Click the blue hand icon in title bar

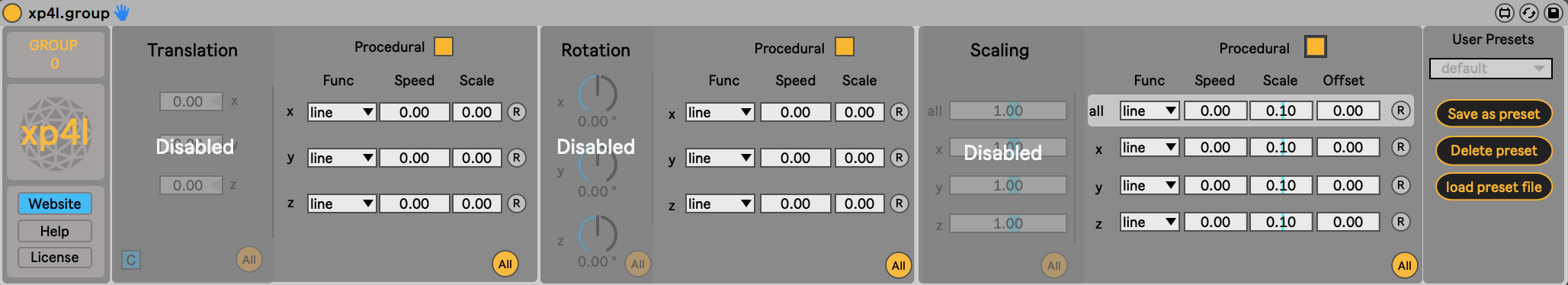coord(122,13)
